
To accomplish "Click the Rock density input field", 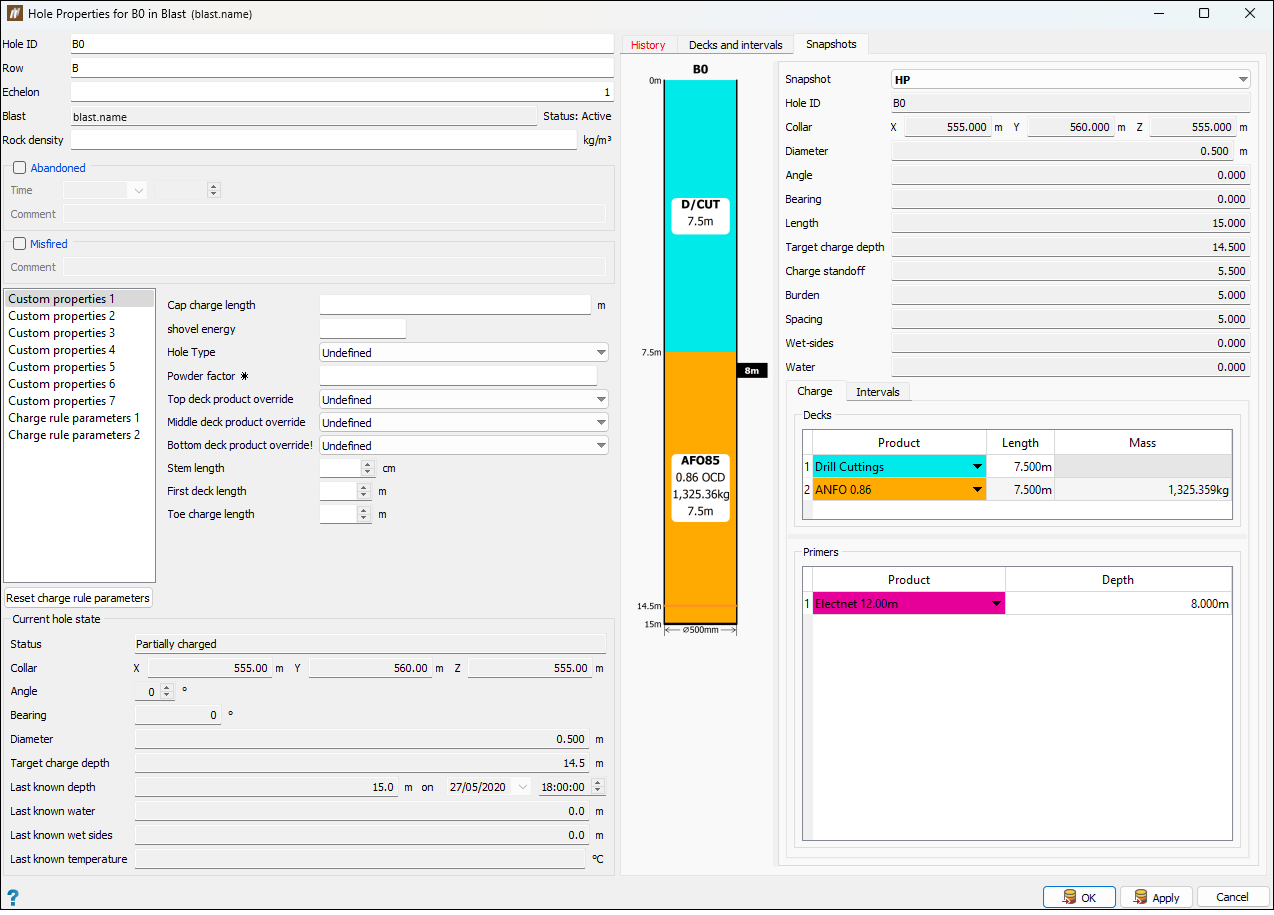I will point(323,140).
